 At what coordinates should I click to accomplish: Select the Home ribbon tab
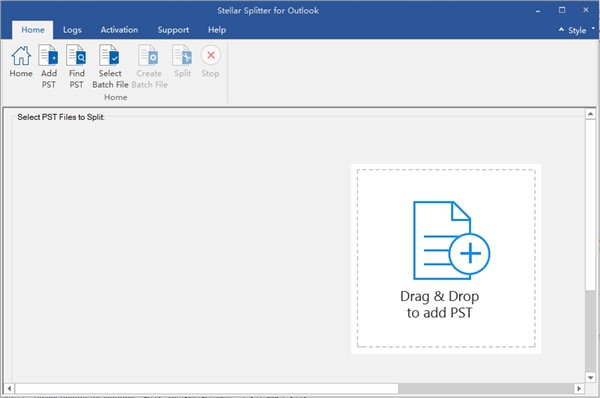click(x=33, y=30)
